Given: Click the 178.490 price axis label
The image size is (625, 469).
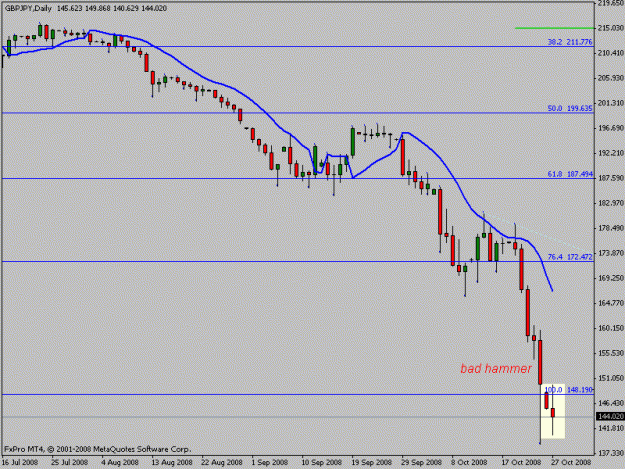Looking at the screenshot, I should (x=611, y=228).
